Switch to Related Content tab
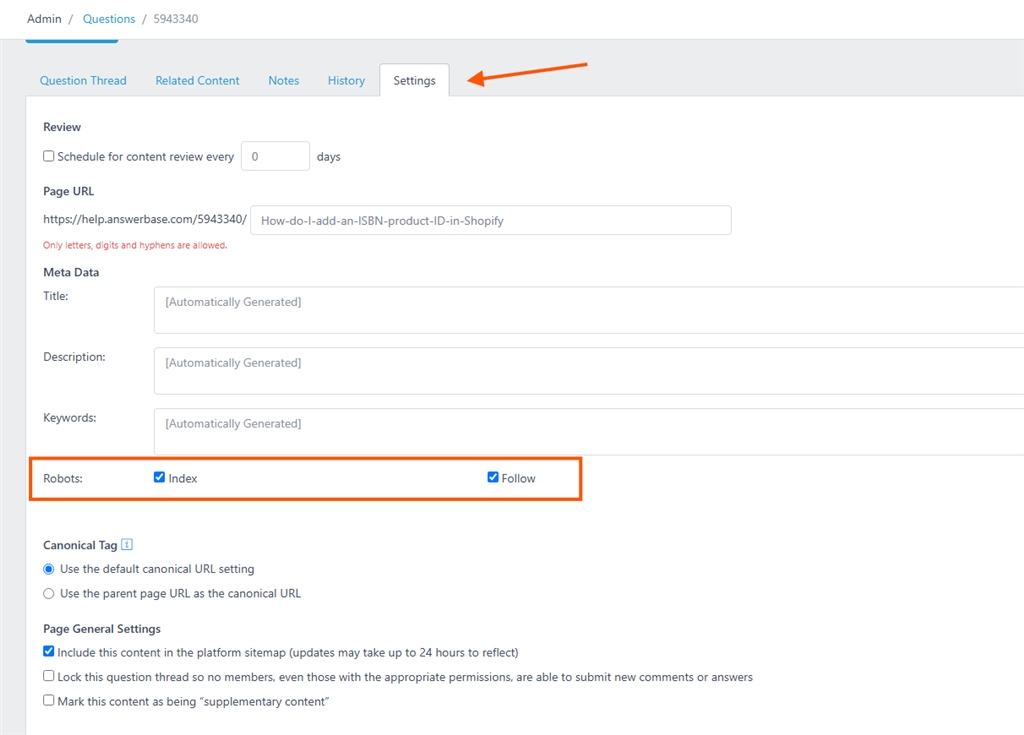Viewport: 1024px width, 735px height. pos(197,80)
